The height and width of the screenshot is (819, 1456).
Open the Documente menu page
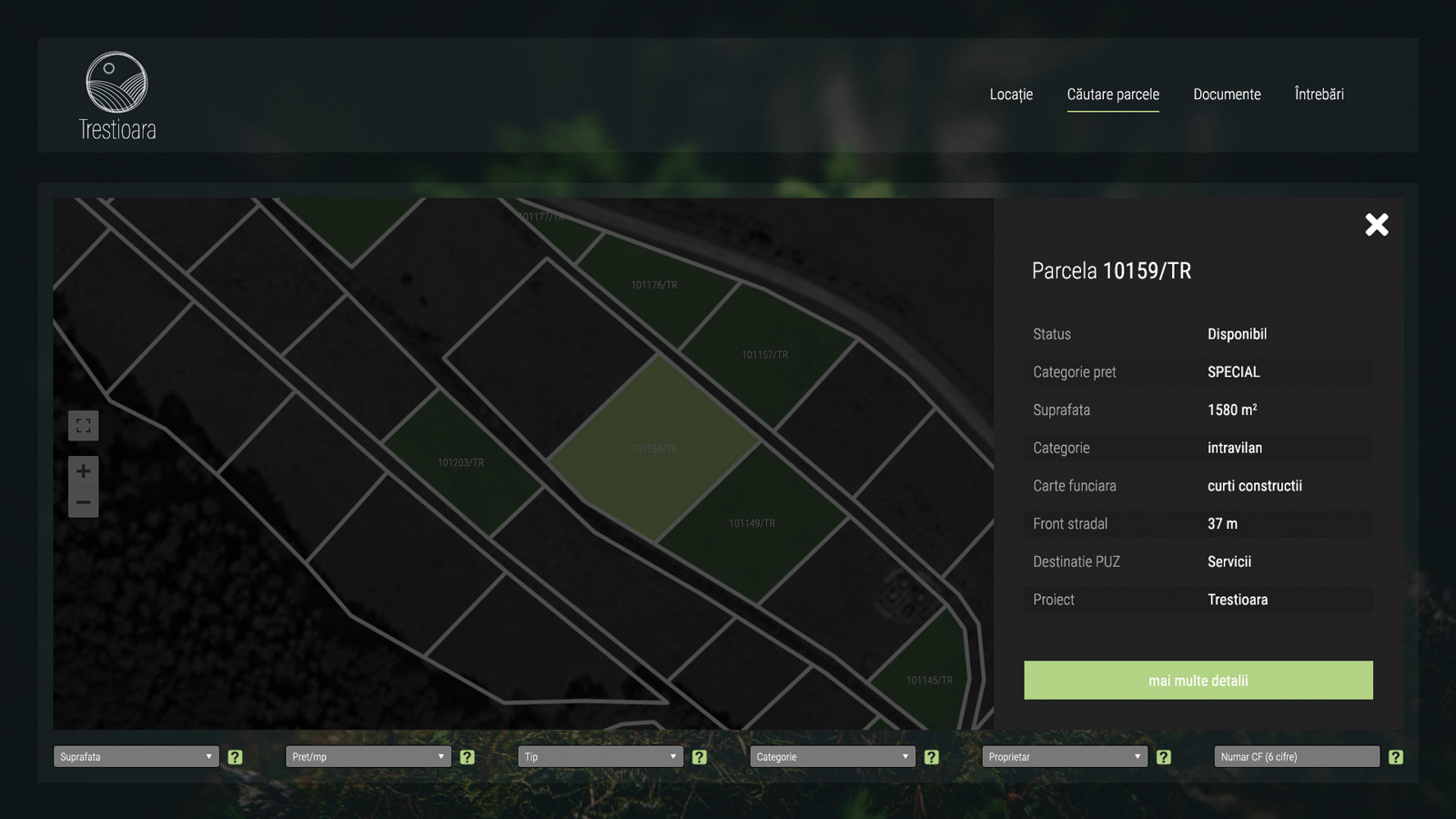pos(1227,95)
